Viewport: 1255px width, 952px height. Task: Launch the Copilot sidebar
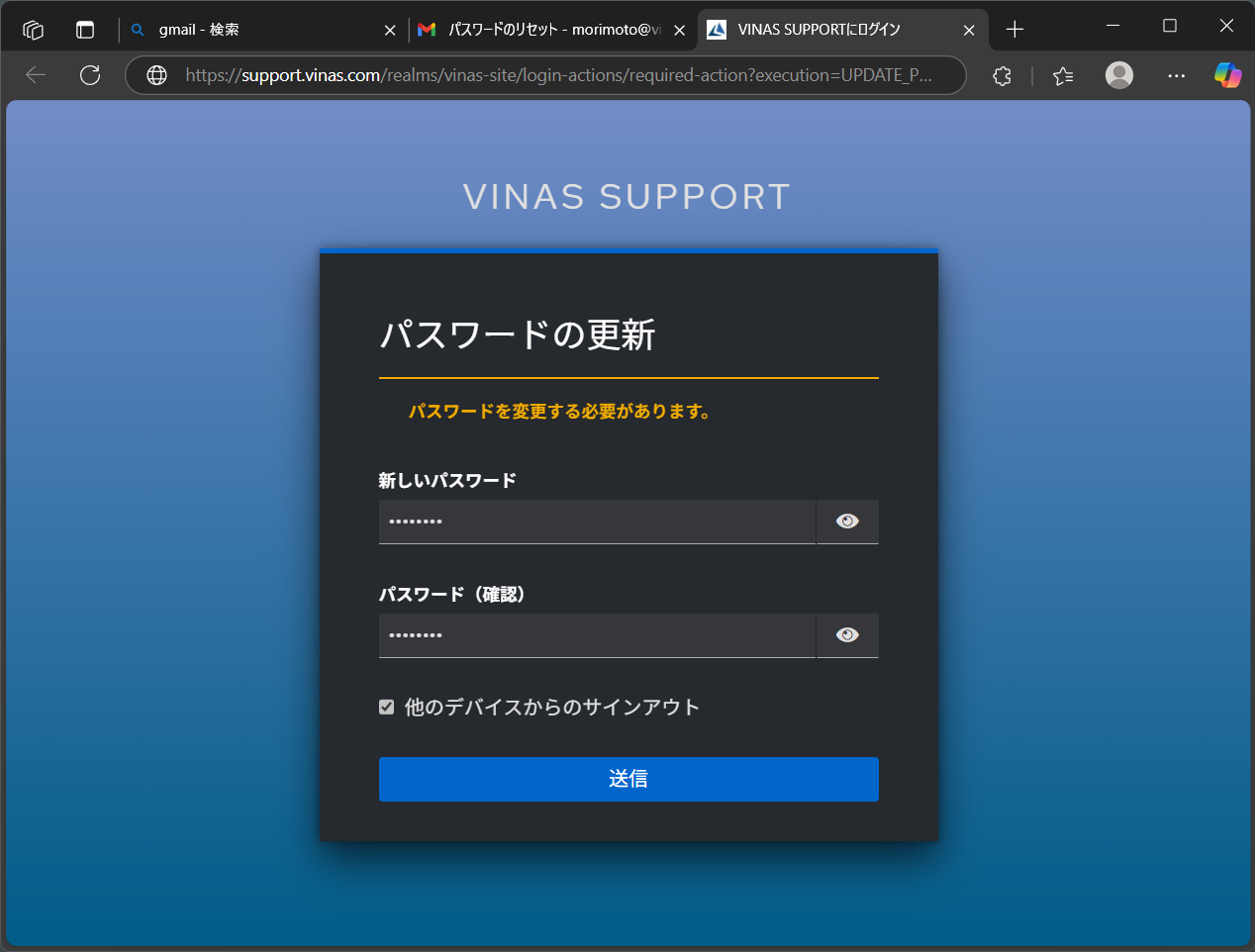pos(1227,75)
